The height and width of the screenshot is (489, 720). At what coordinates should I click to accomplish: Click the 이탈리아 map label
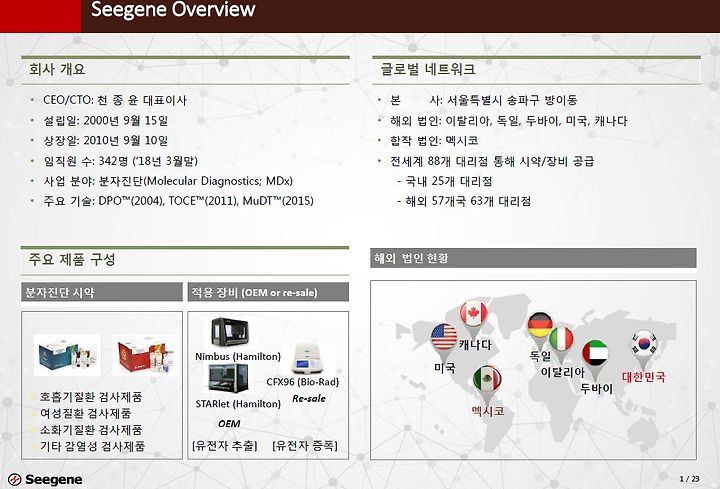[562, 372]
